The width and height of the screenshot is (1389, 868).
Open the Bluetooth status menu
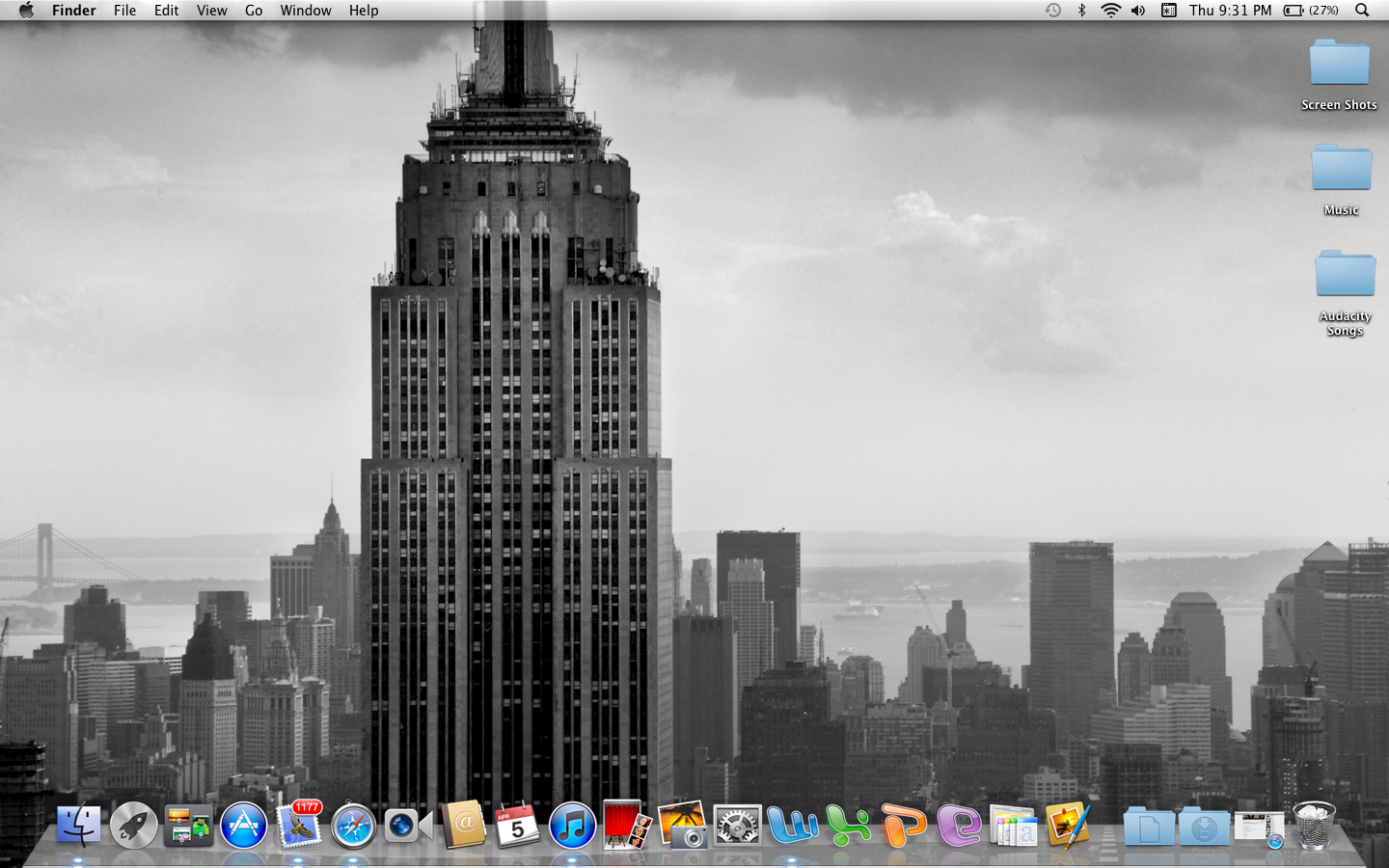click(x=1081, y=11)
